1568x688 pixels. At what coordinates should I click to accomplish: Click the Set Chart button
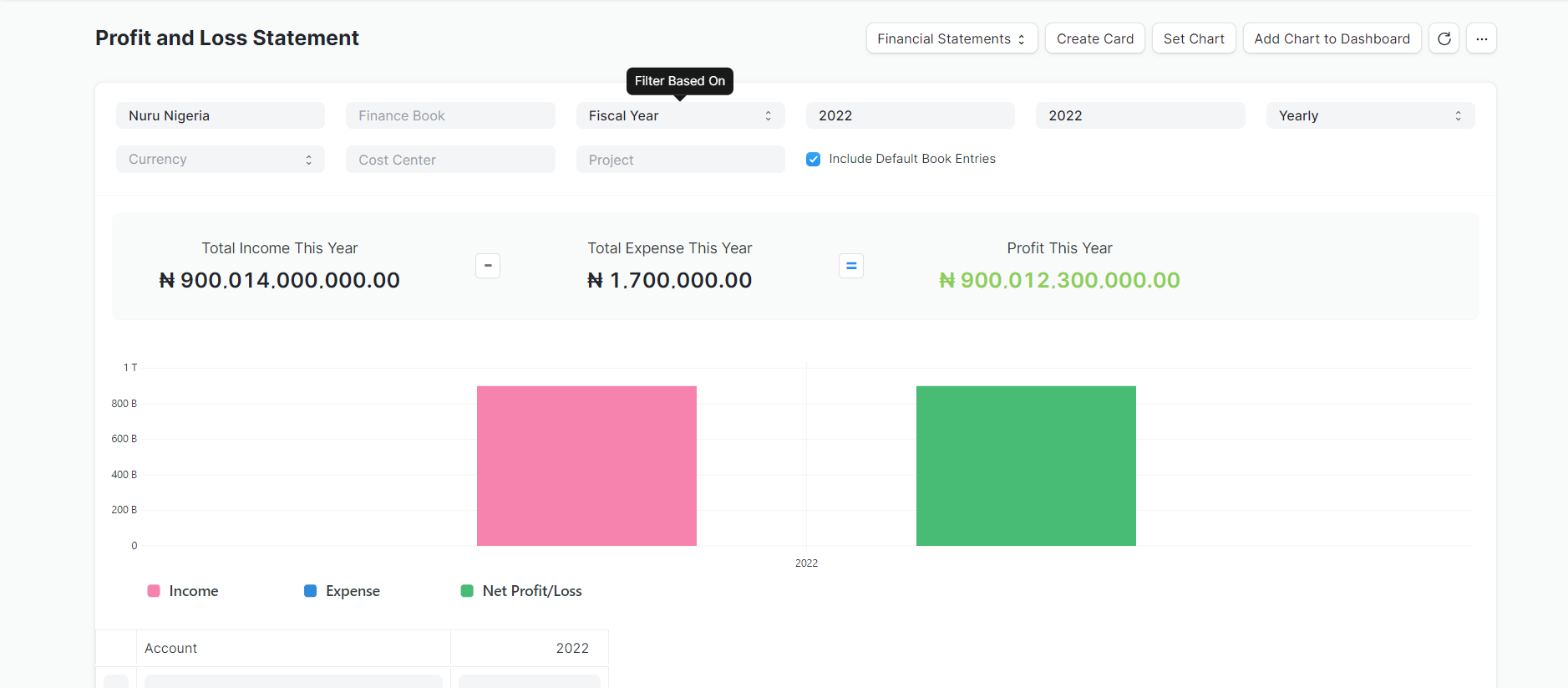tap(1194, 38)
